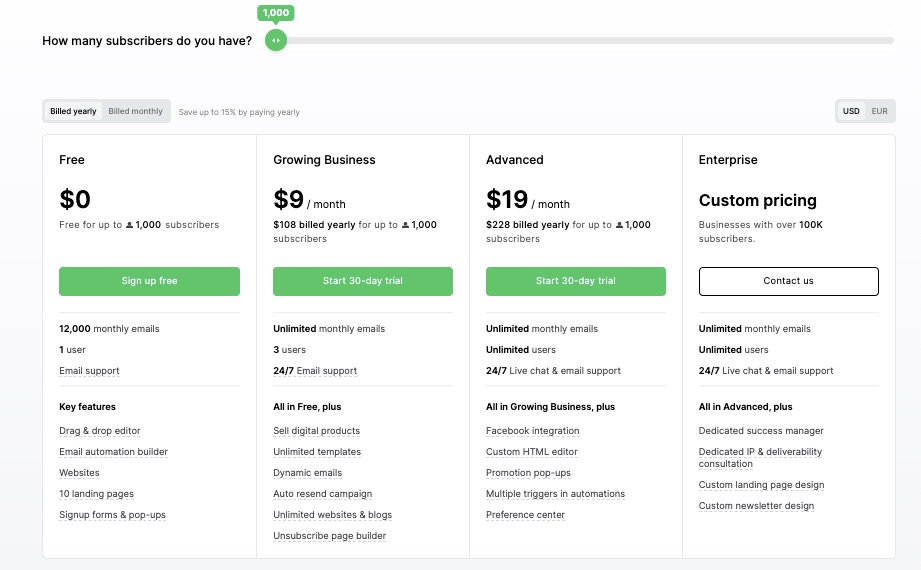
Task: Open 24/7 Email support info
Action: pyautogui.click(x=315, y=371)
